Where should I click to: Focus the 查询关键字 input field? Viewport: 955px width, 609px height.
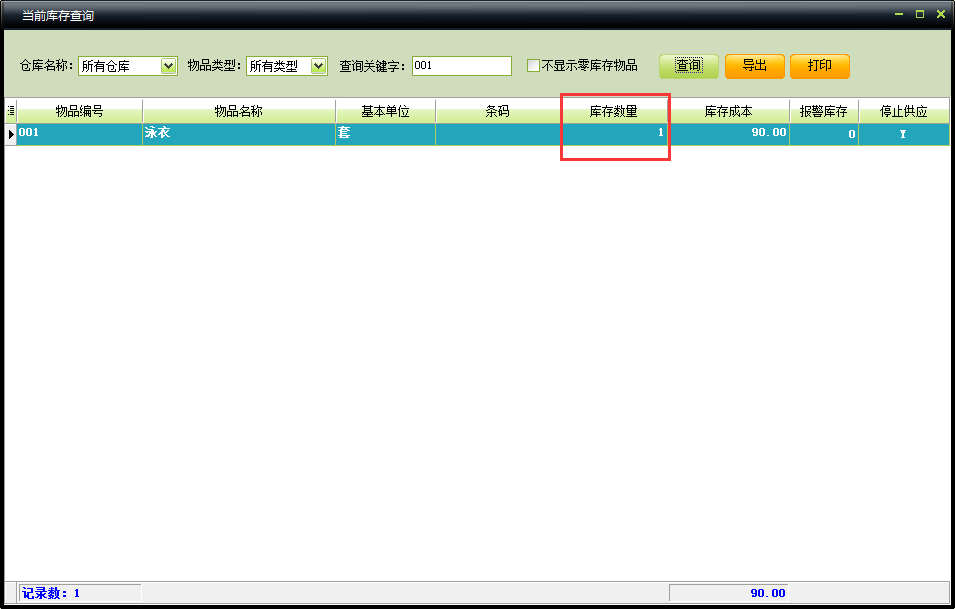461,66
